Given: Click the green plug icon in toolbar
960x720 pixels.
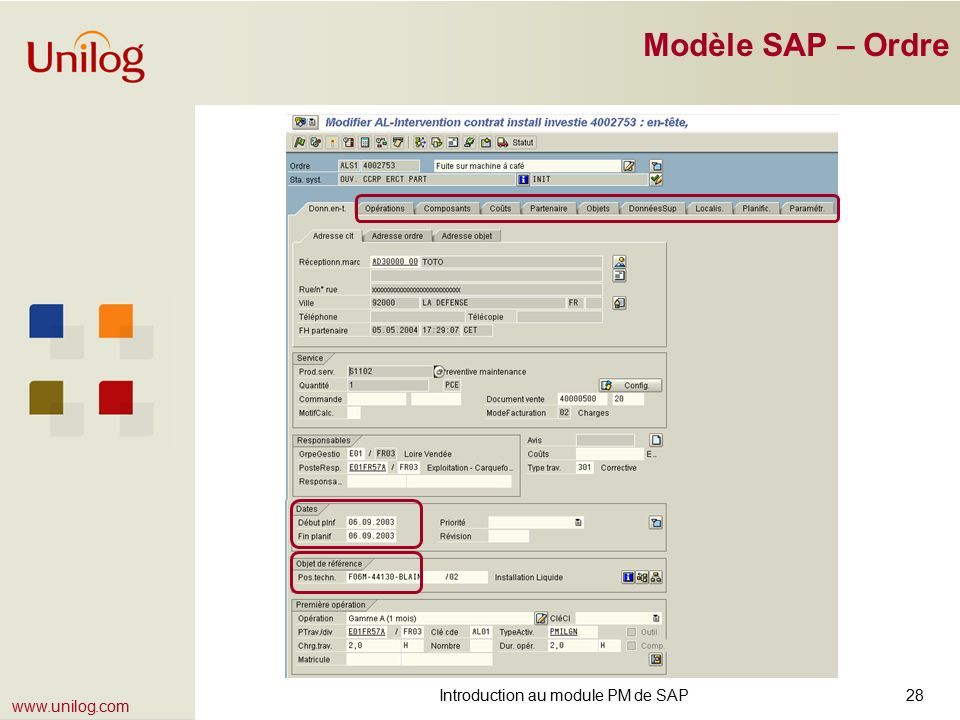Looking at the screenshot, I should coord(469,142).
